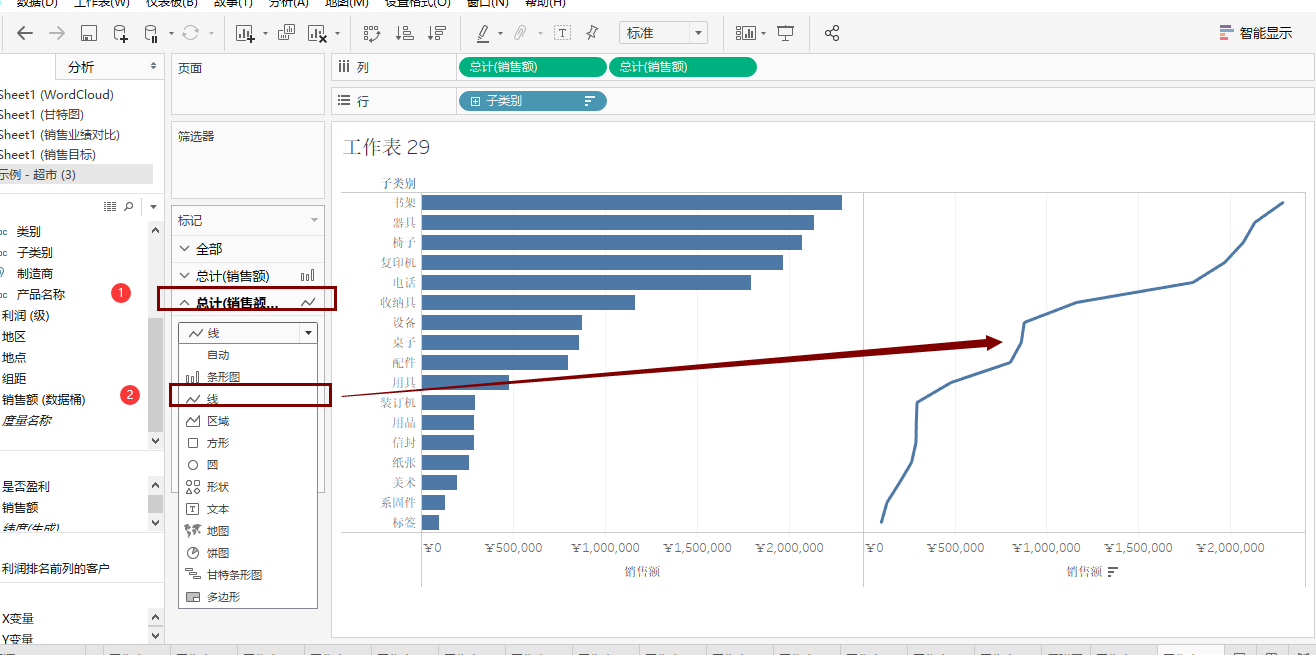Click the view data list icon in data pane
Screen dimensions: 1316x655
tap(110, 206)
